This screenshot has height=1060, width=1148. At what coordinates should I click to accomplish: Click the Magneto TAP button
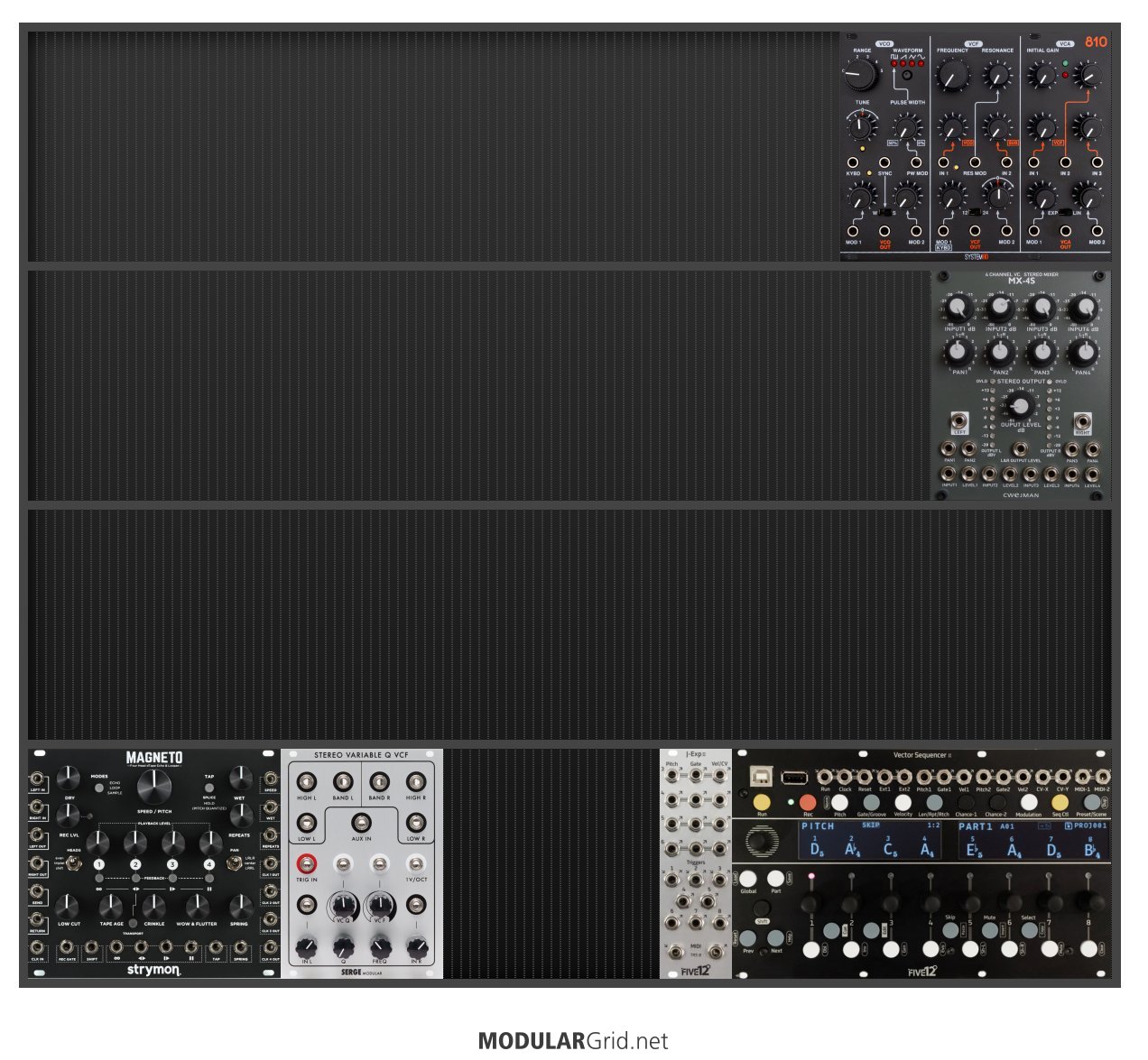209,788
